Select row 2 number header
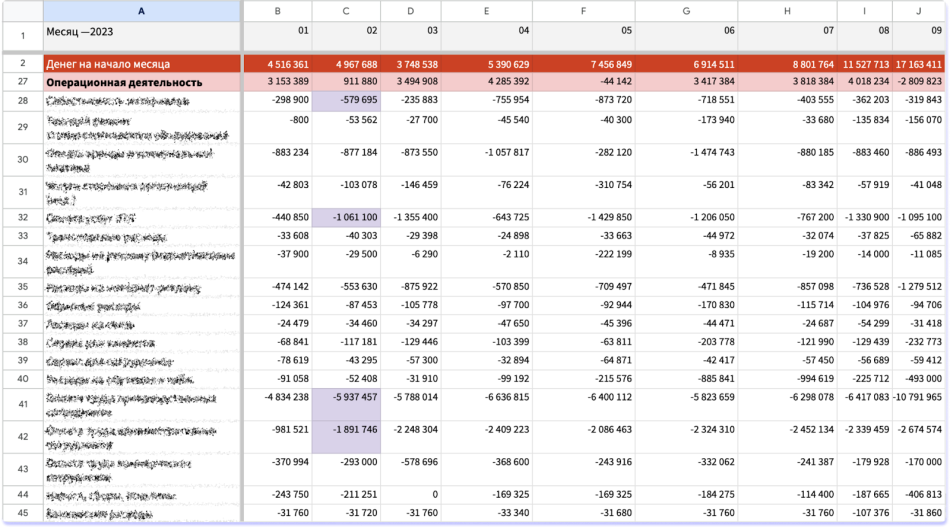The image size is (950, 528). (x=22, y=64)
